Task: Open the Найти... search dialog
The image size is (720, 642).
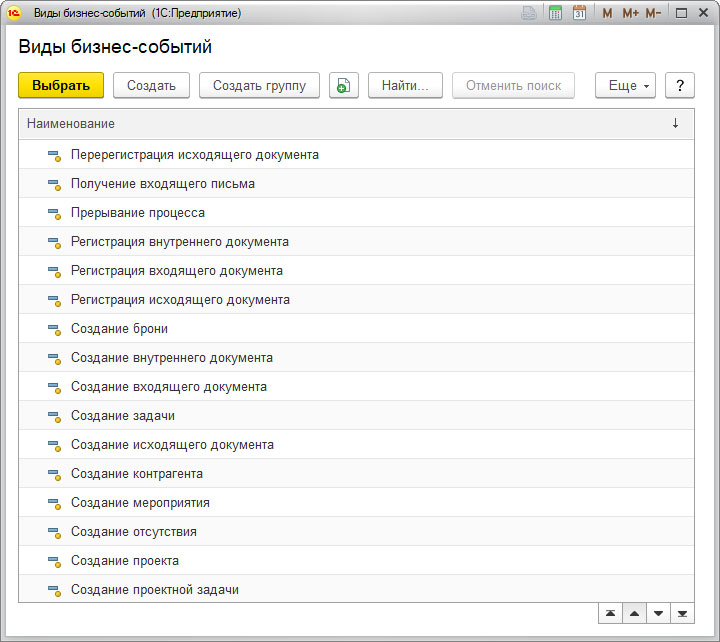Action: click(405, 86)
